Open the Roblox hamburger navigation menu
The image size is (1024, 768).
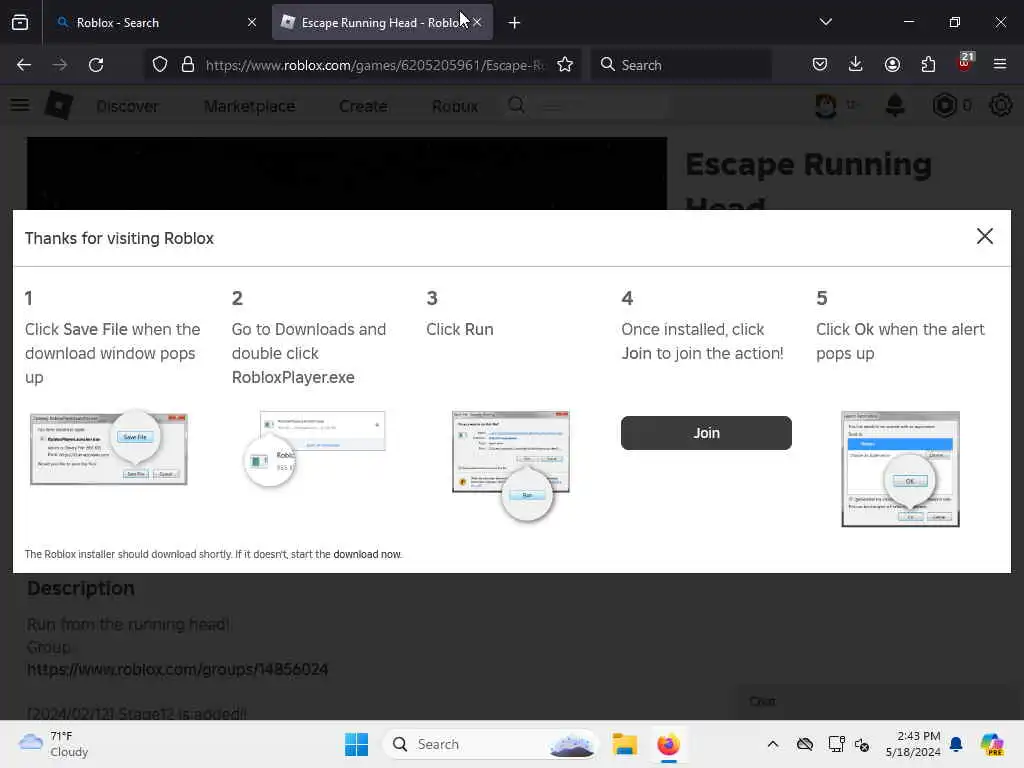20,105
